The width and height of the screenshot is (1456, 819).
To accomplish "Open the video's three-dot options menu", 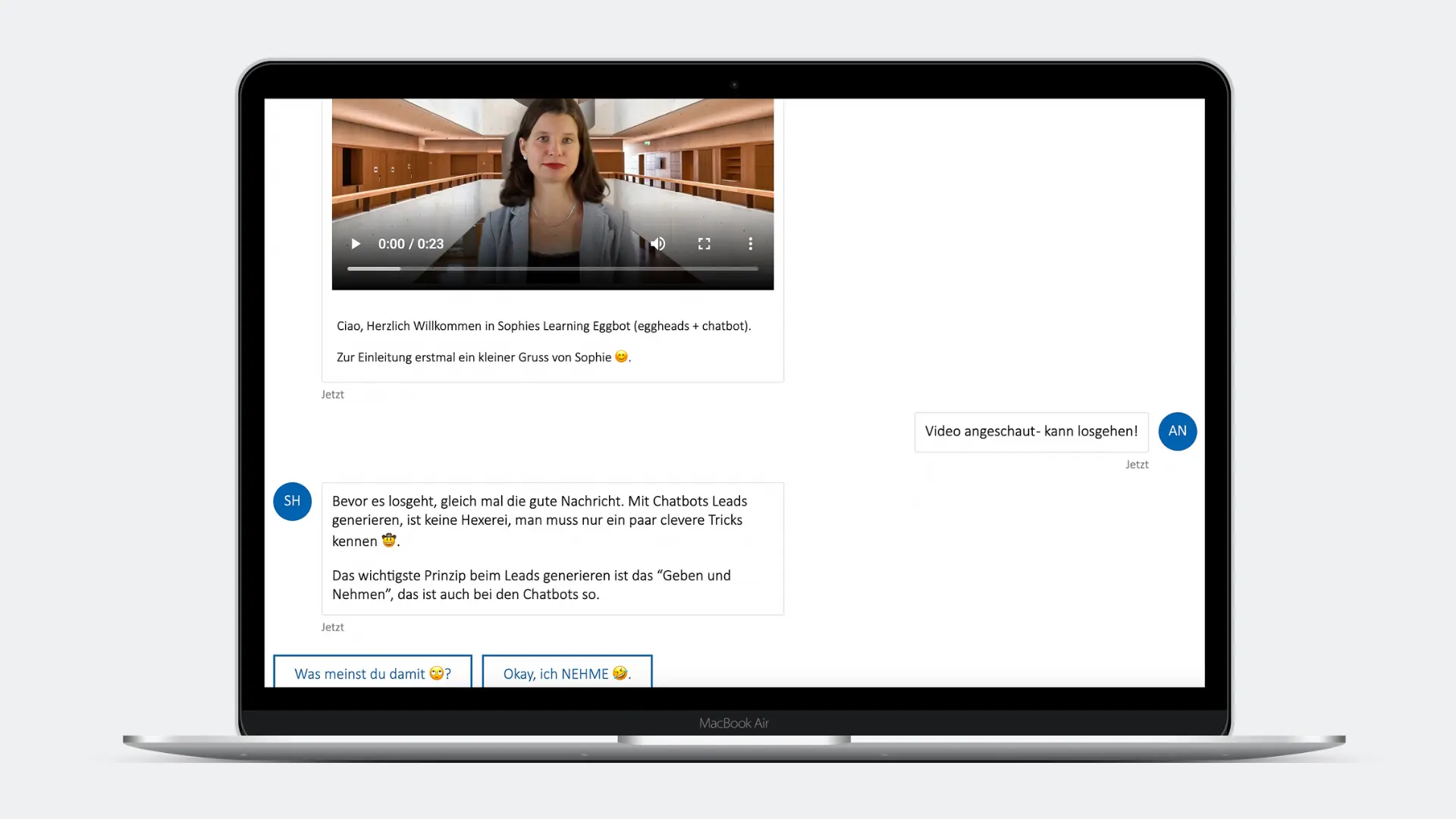I will coord(750,243).
